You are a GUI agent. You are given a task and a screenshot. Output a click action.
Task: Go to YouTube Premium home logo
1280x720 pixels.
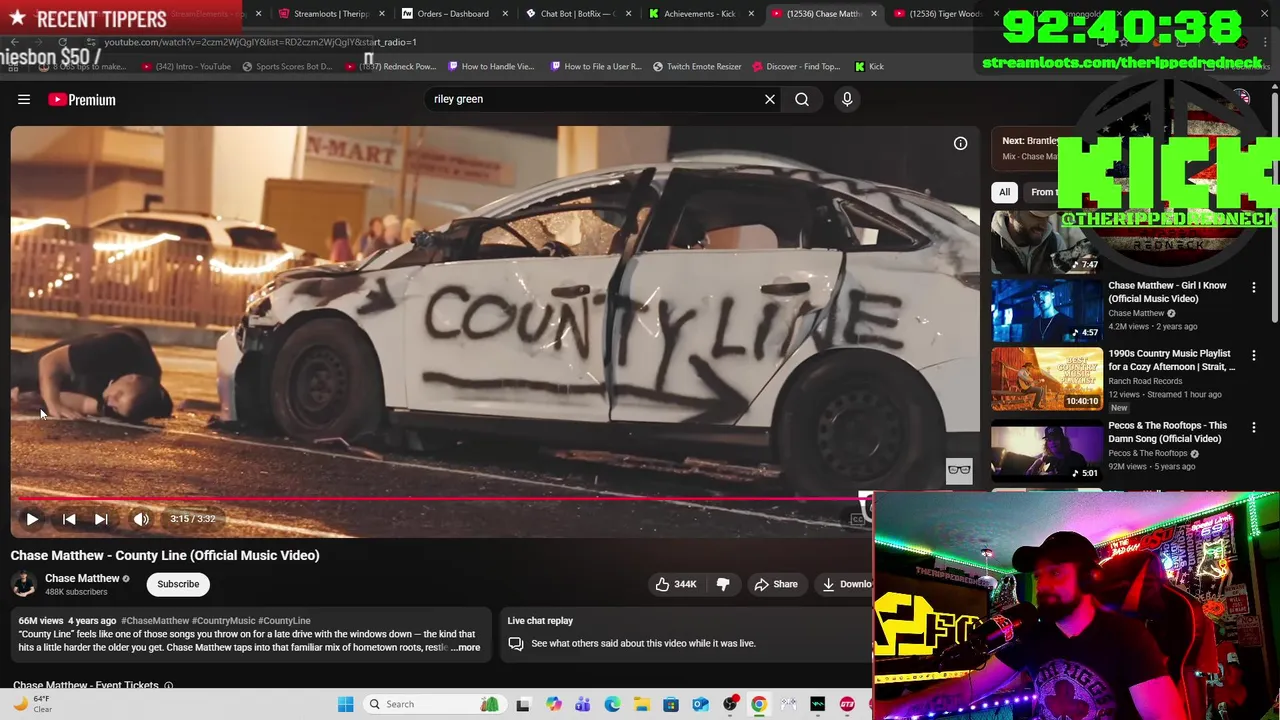[x=82, y=99]
